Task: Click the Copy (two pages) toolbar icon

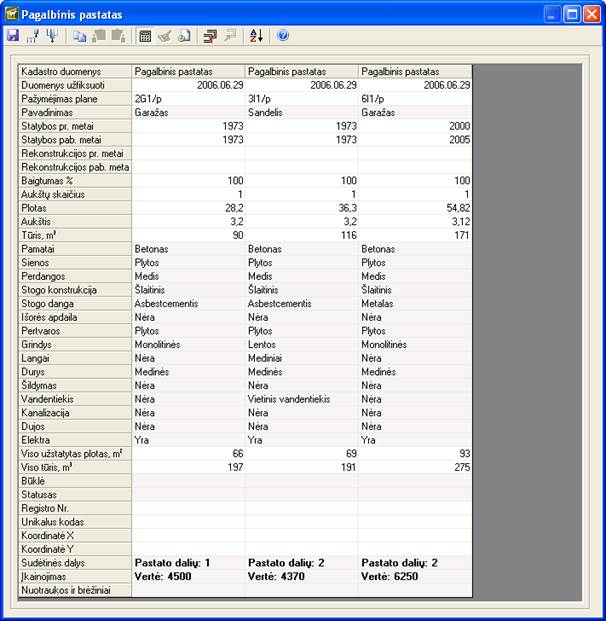Action: tap(79, 36)
